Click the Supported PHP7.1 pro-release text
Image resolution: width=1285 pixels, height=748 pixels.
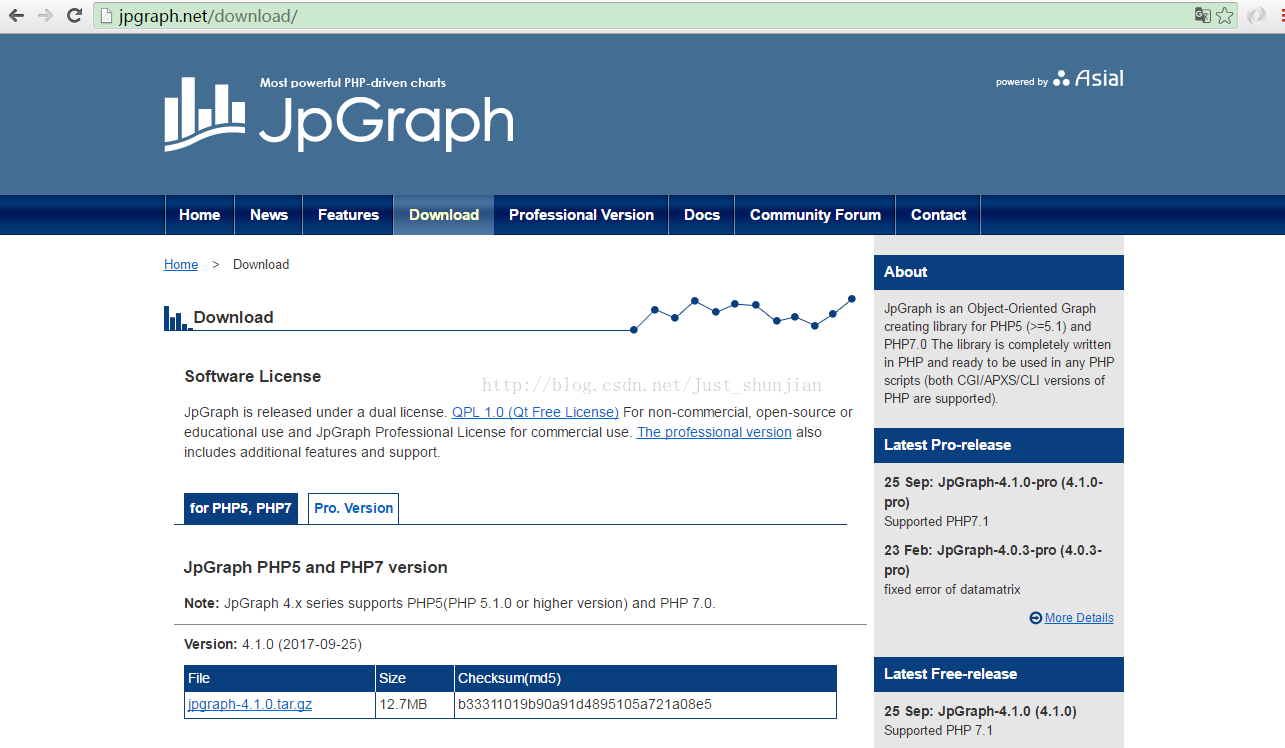pos(936,521)
